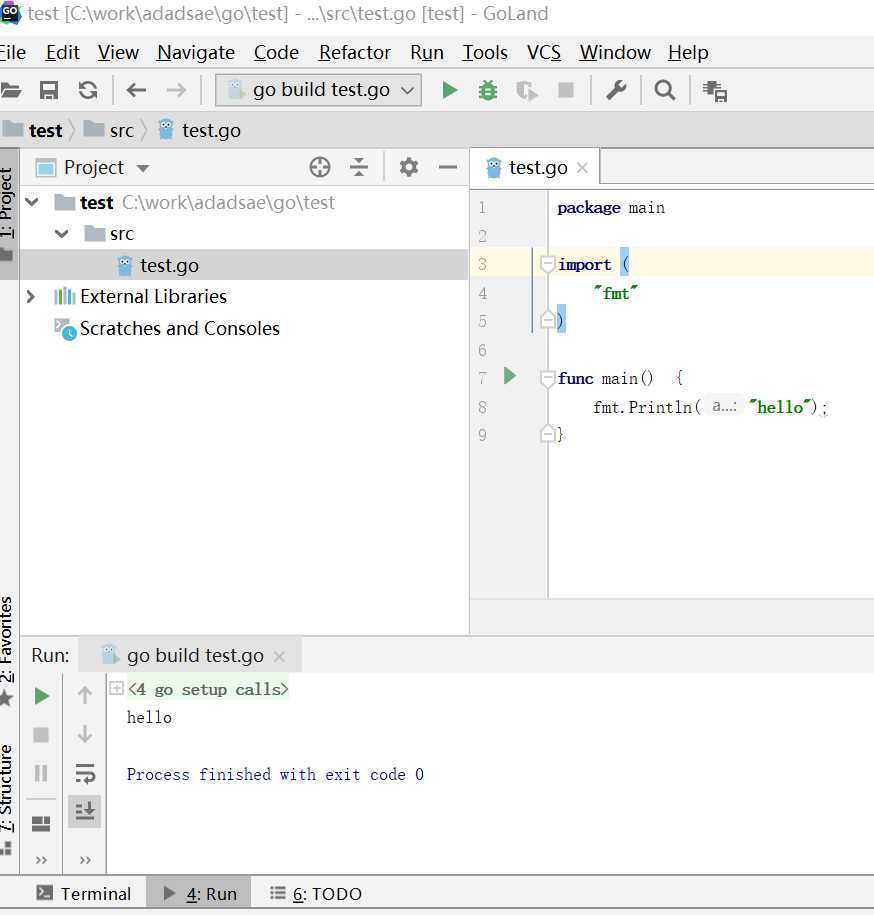The height and width of the screenshot is (915, 874).
Task: Open the 'go build test.go' run configuration dropdown
Action: (x=319, y=90)
